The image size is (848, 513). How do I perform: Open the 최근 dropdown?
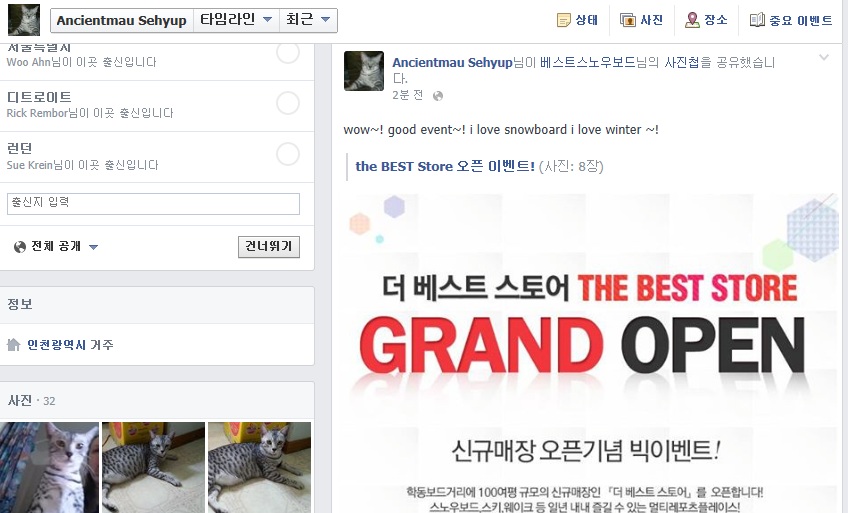click(308, 20)
